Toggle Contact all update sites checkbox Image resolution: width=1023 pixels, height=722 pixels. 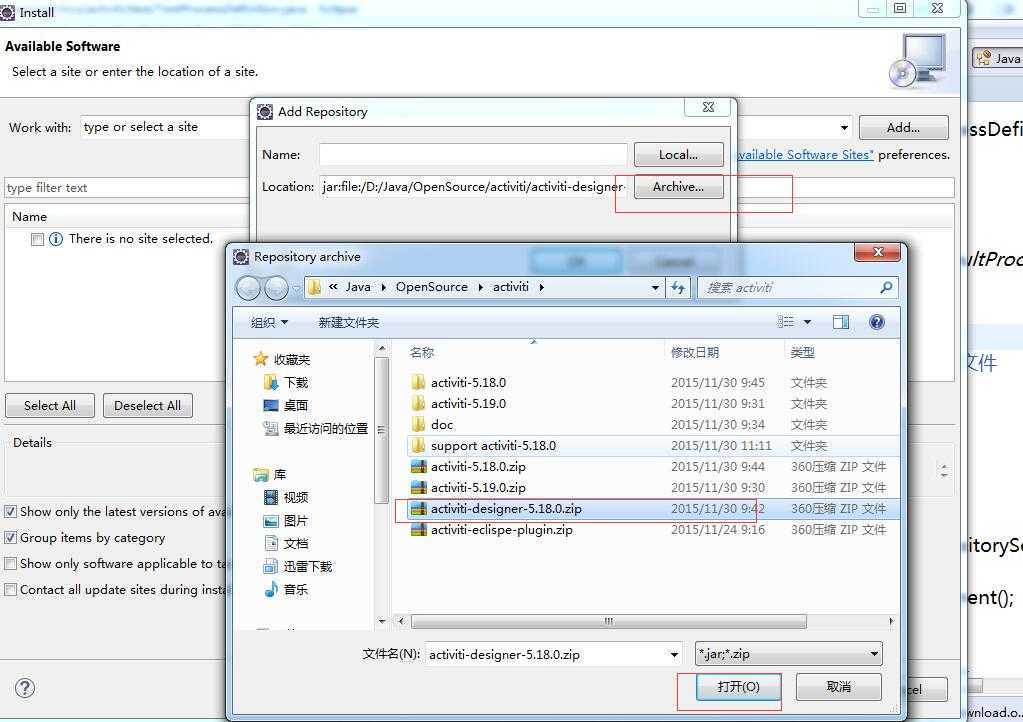[x=10, y=590]
